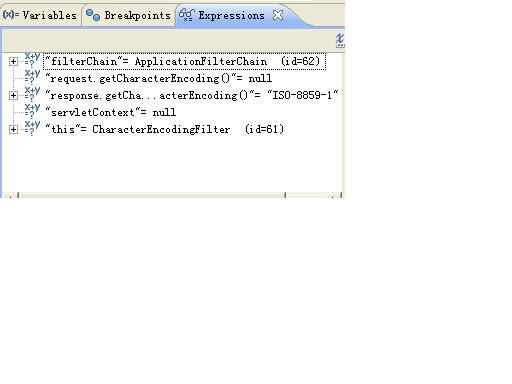The width and height of the screenshot is (512, 384).
Task: Click the watch icon beside "this"
Action: tap(32, 128)
